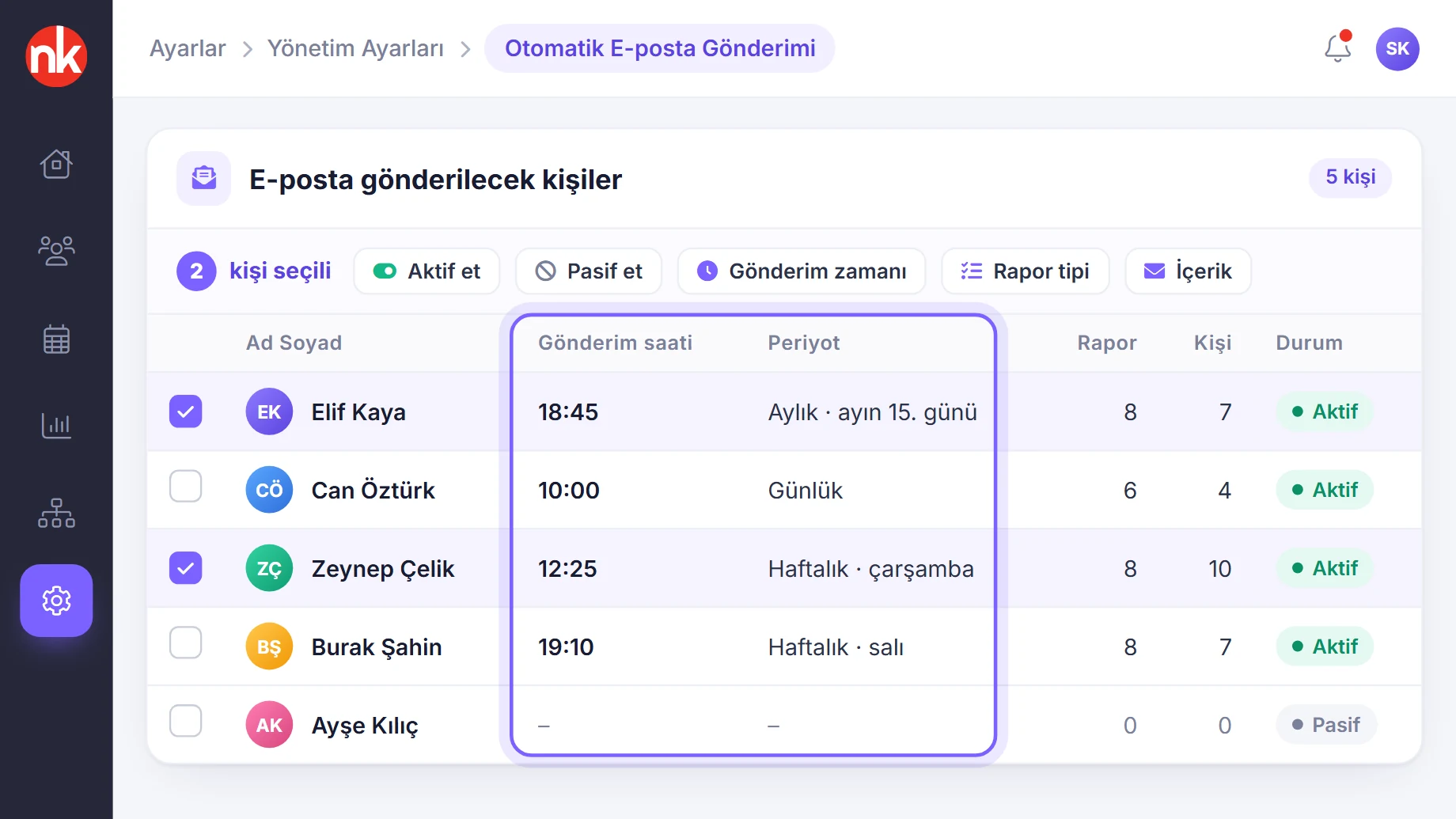Uncheck Elif Kaya's checkbox
1456x819 pixels.
point(186,411)
